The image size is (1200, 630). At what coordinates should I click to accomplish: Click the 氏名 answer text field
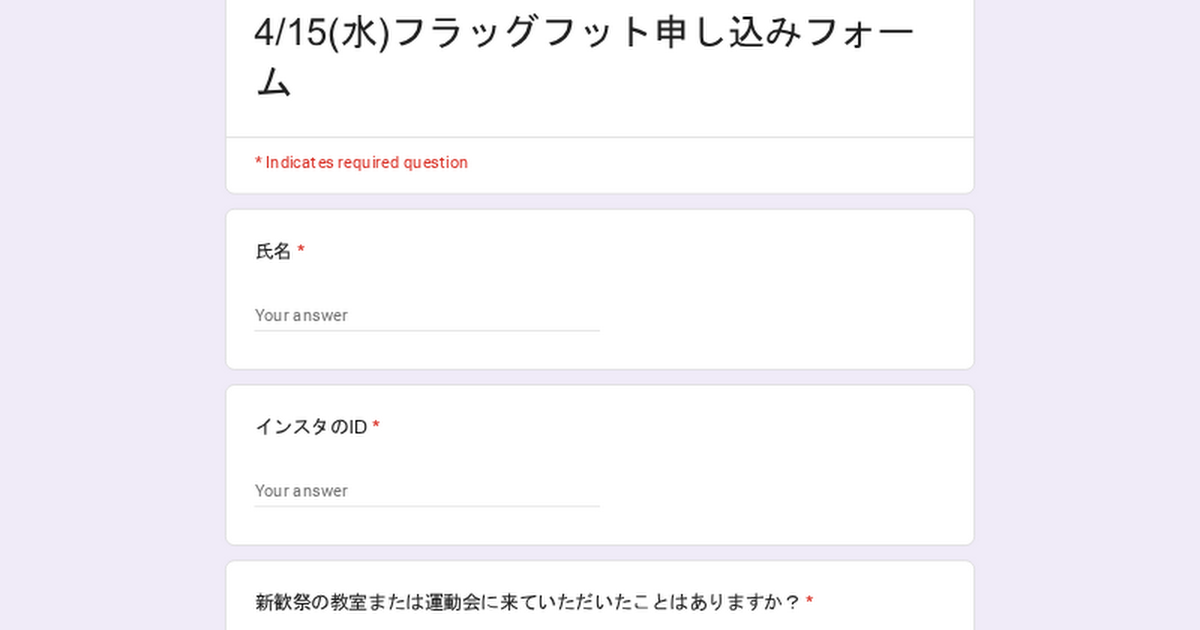[x=427, y=315]
